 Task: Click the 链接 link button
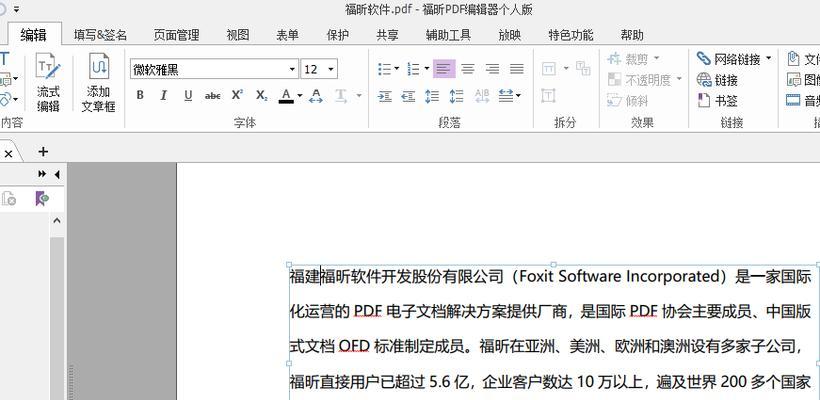click(x=717, y=80)
